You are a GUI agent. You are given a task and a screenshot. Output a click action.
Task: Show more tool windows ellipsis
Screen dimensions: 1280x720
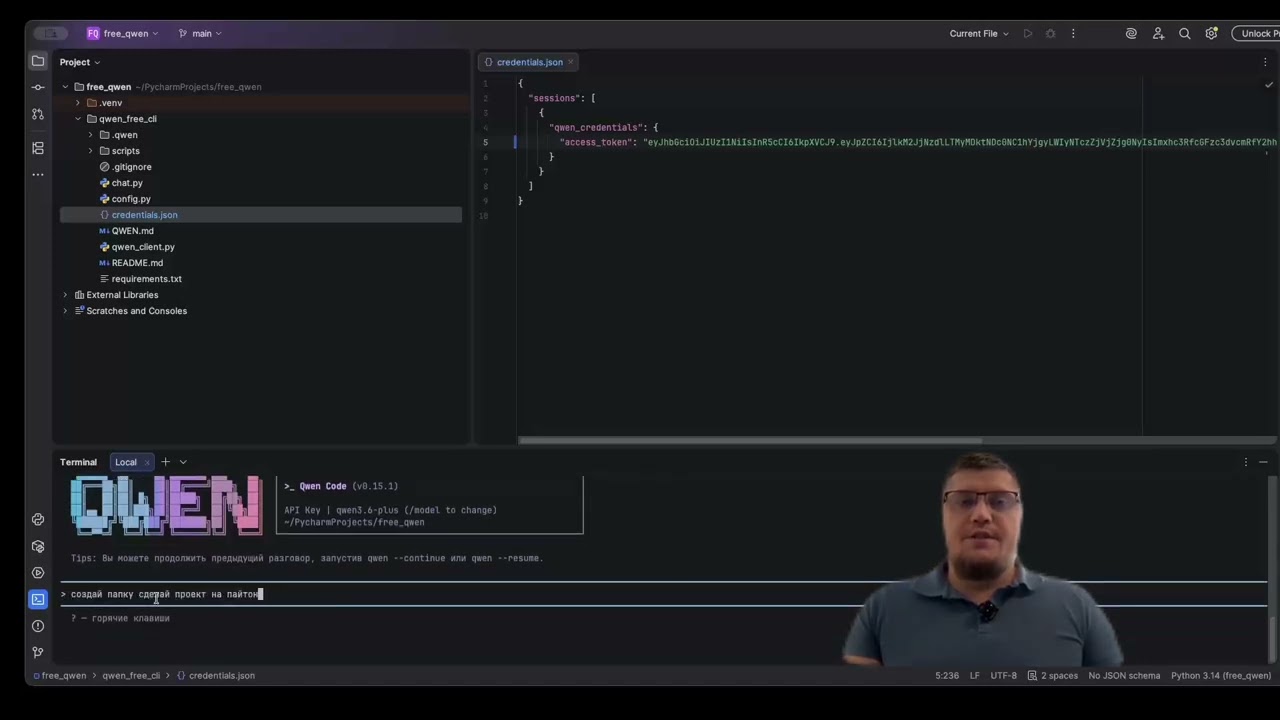click(x=38, y=174)
